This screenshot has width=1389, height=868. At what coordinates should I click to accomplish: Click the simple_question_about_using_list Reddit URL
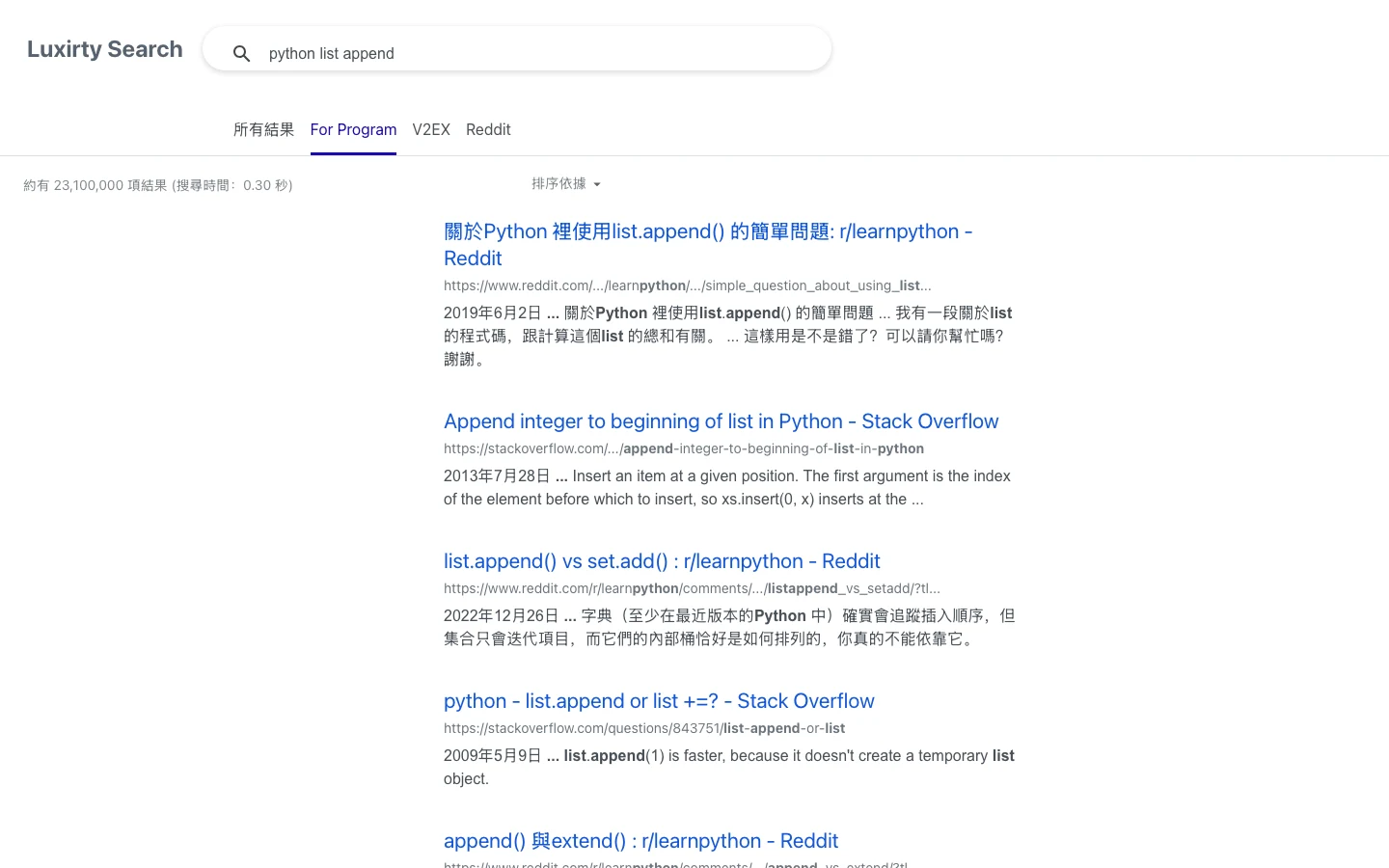point(688,285)
